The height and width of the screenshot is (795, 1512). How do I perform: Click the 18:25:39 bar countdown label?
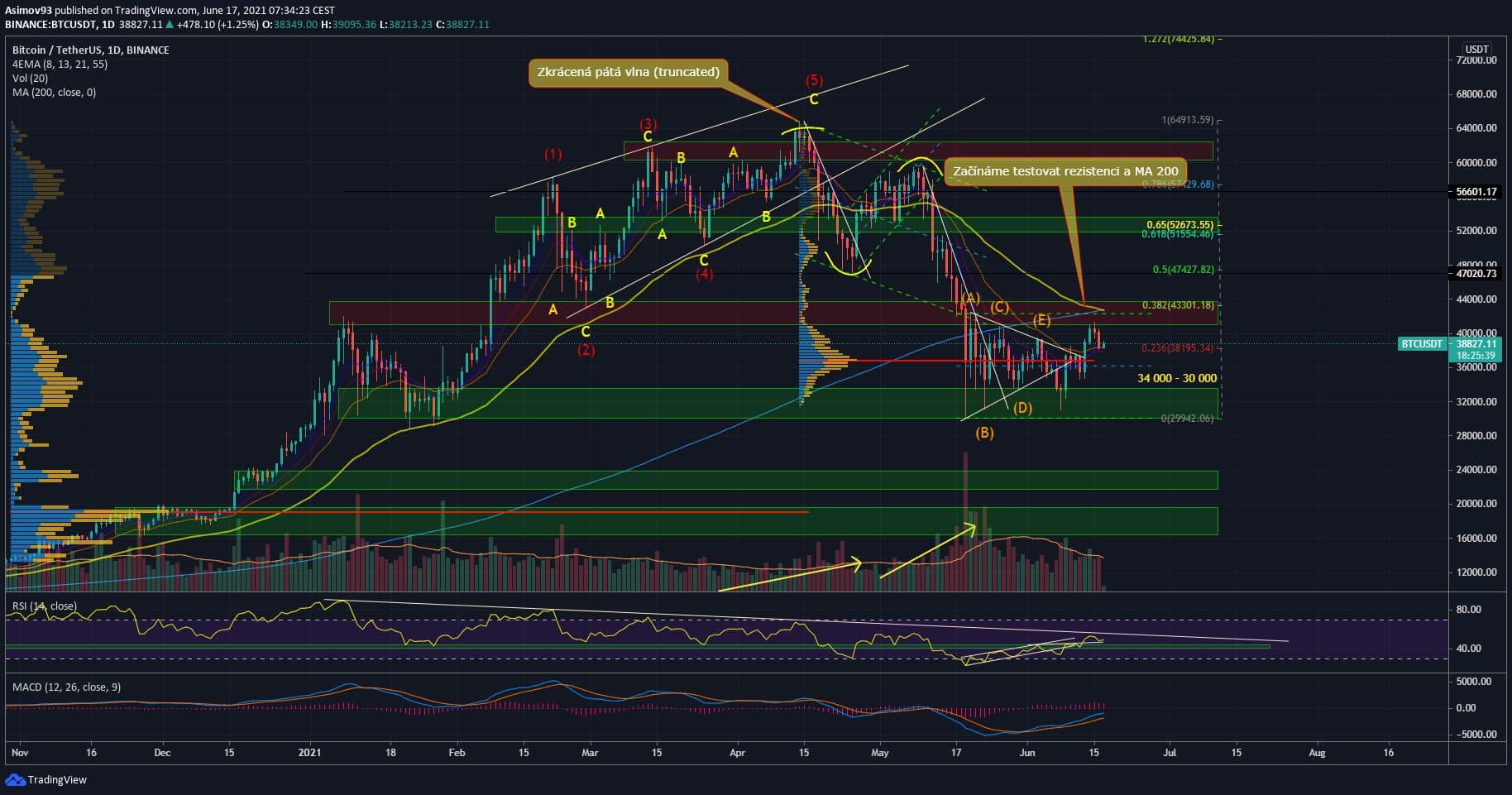tap(1475, 356)
